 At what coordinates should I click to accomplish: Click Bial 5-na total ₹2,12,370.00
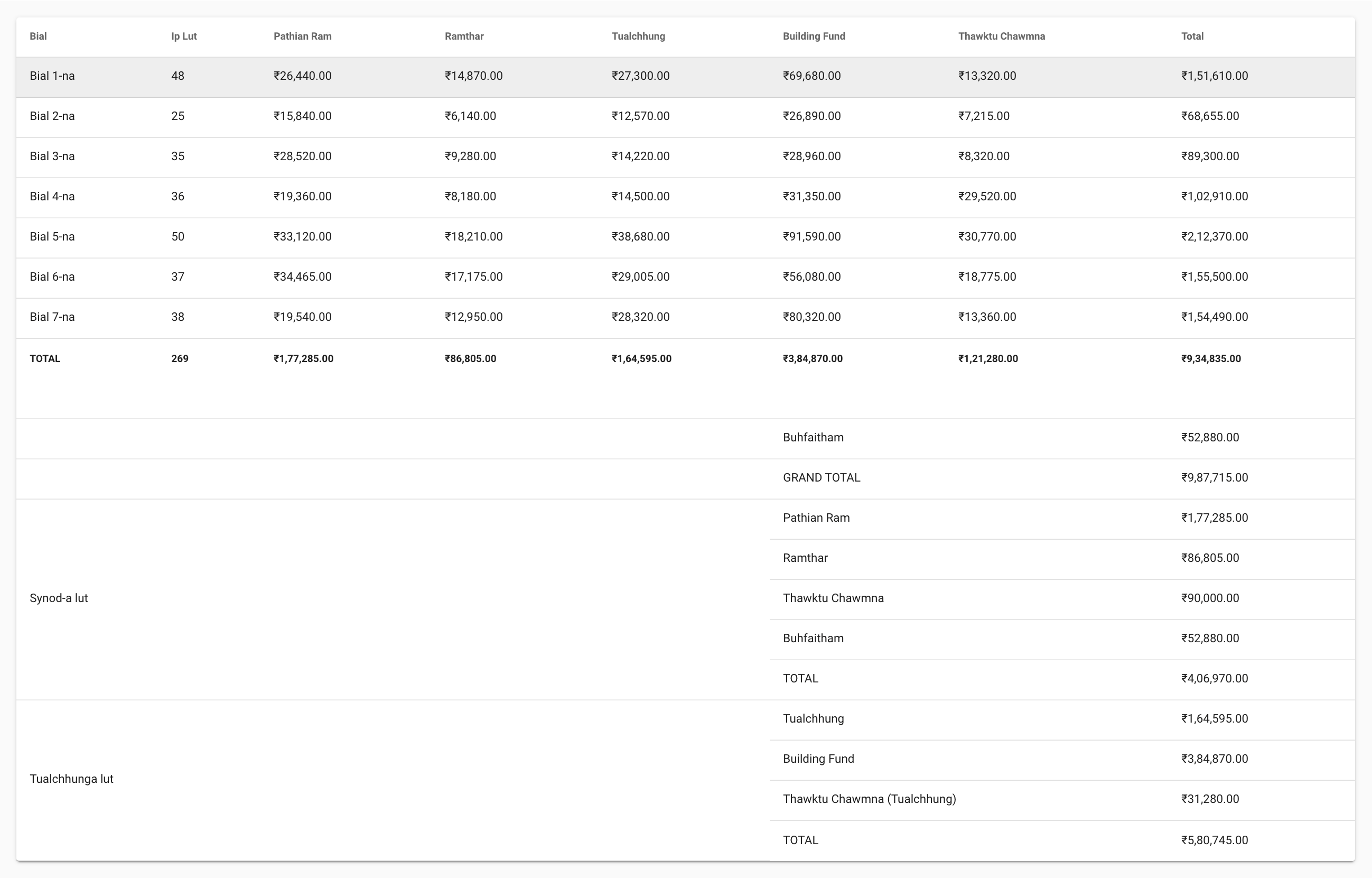[1214, 237]
